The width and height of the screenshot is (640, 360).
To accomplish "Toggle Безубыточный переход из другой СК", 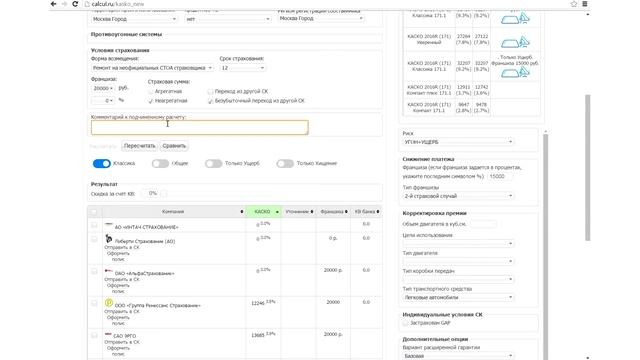I will click(211, 101).
